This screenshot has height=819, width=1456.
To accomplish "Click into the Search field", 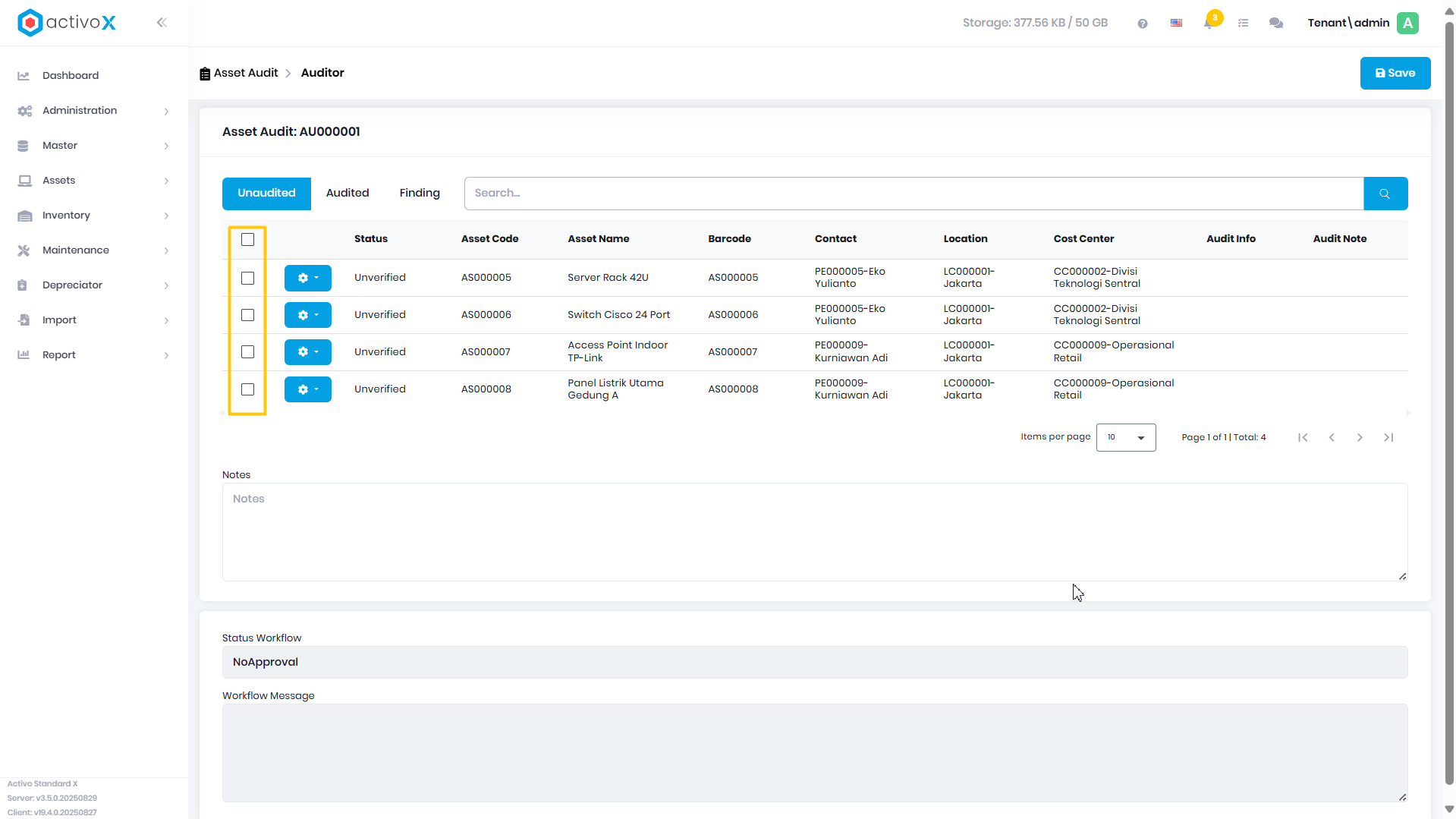I will tap(914, 194).
